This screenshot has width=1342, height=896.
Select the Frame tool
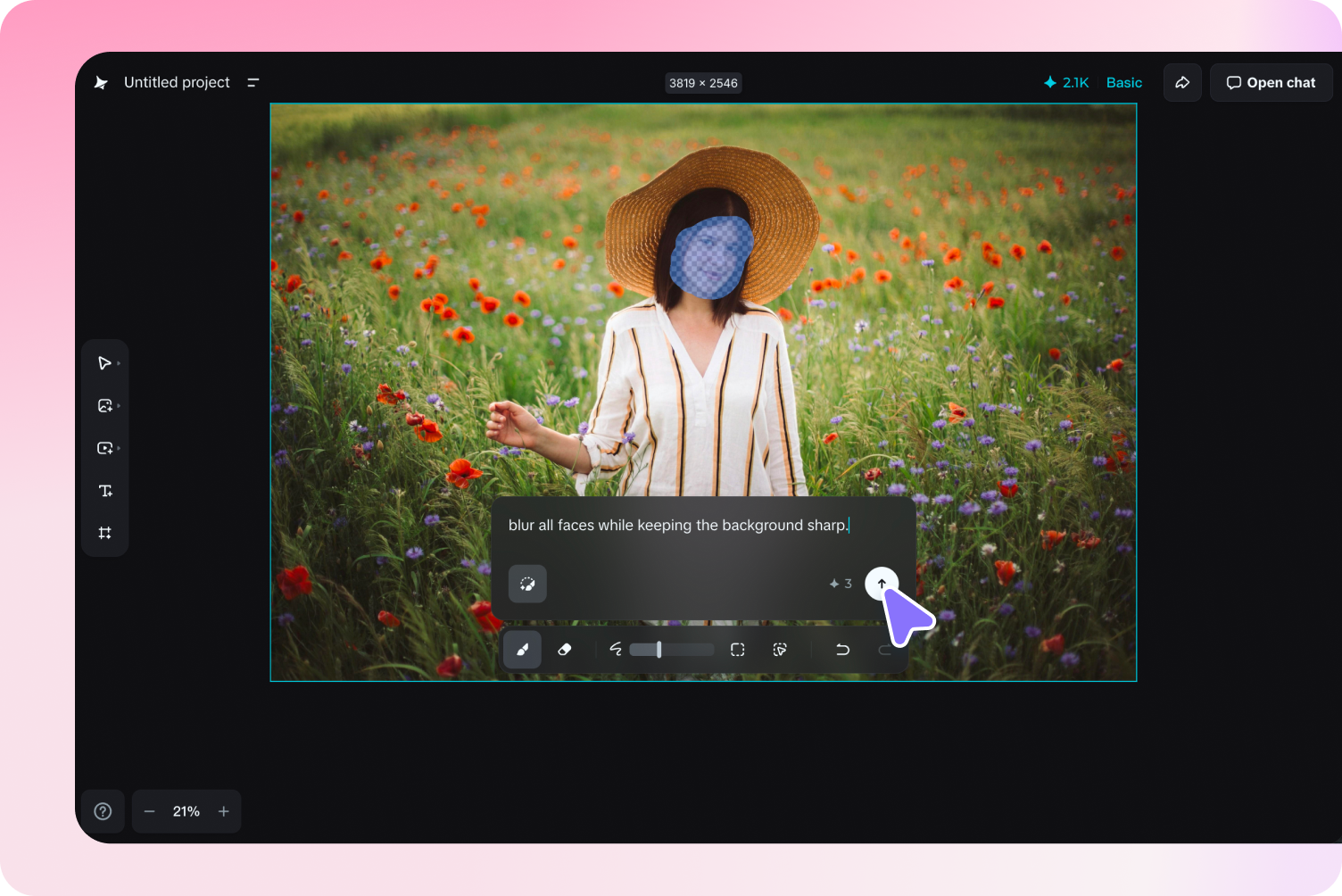click(x=104, y=532)
